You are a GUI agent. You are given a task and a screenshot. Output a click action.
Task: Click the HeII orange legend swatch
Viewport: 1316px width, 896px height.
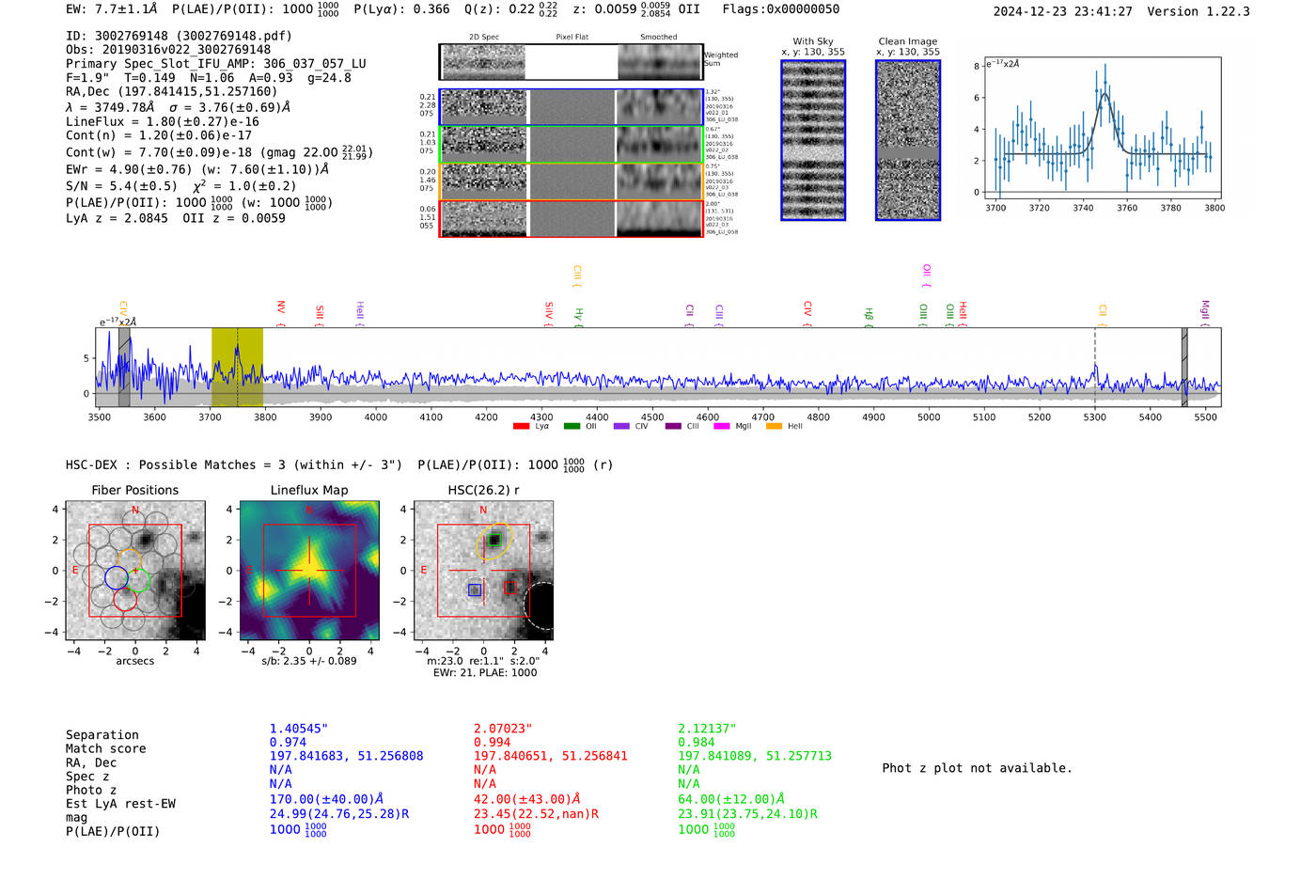tap(775, 426)
